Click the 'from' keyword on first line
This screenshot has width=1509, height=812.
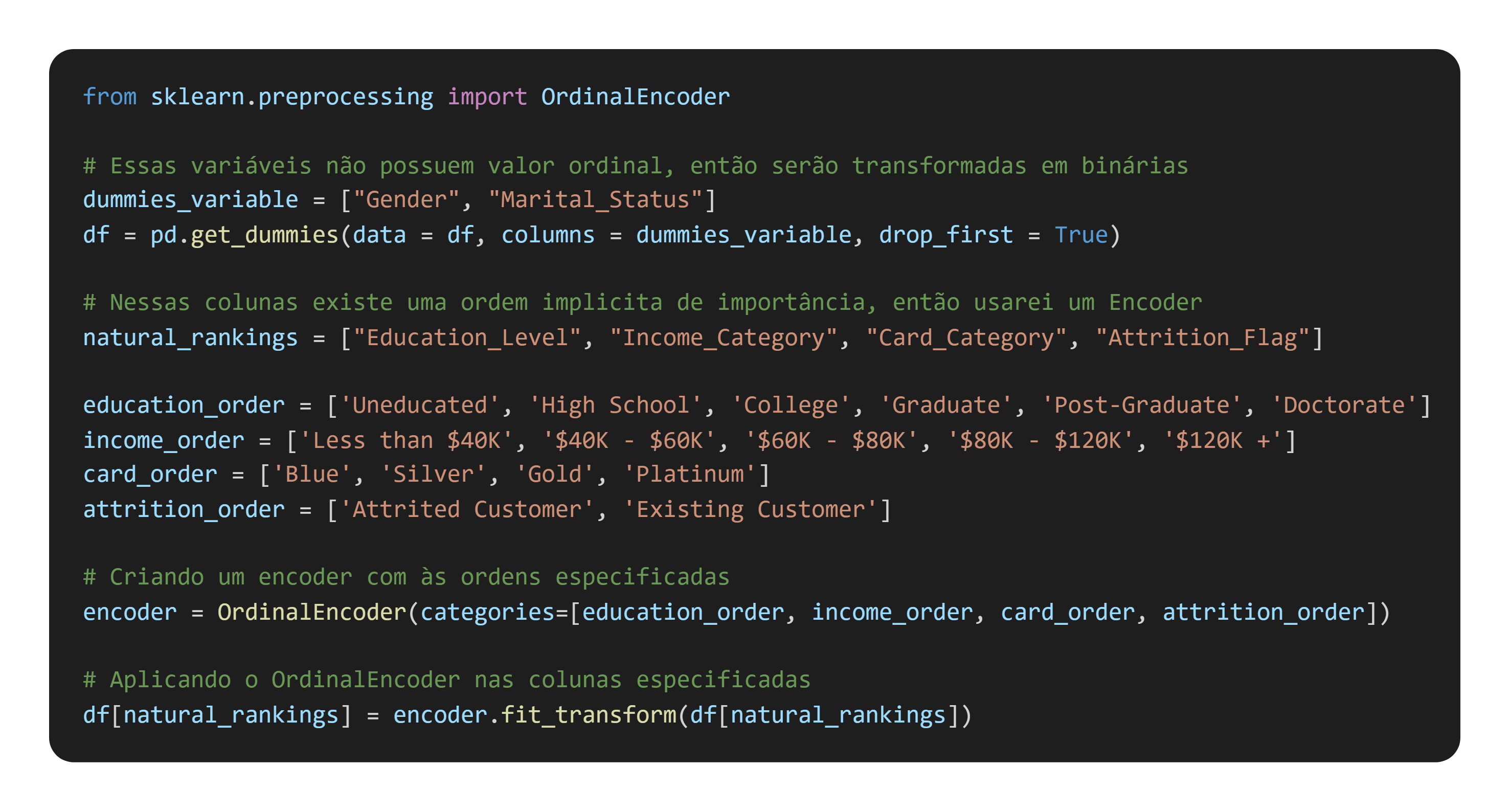tap(109, 97)
